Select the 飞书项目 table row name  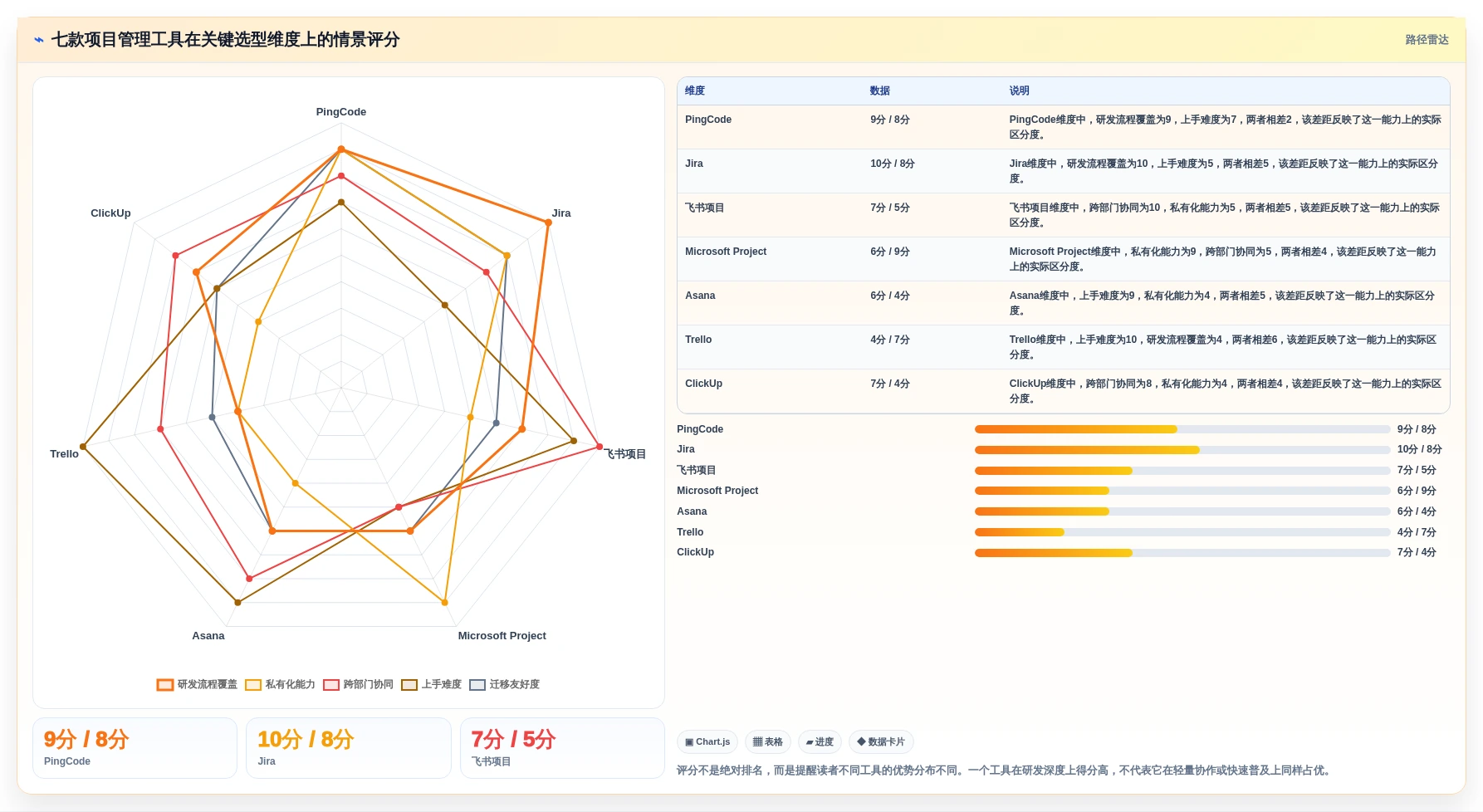(705, 208)
